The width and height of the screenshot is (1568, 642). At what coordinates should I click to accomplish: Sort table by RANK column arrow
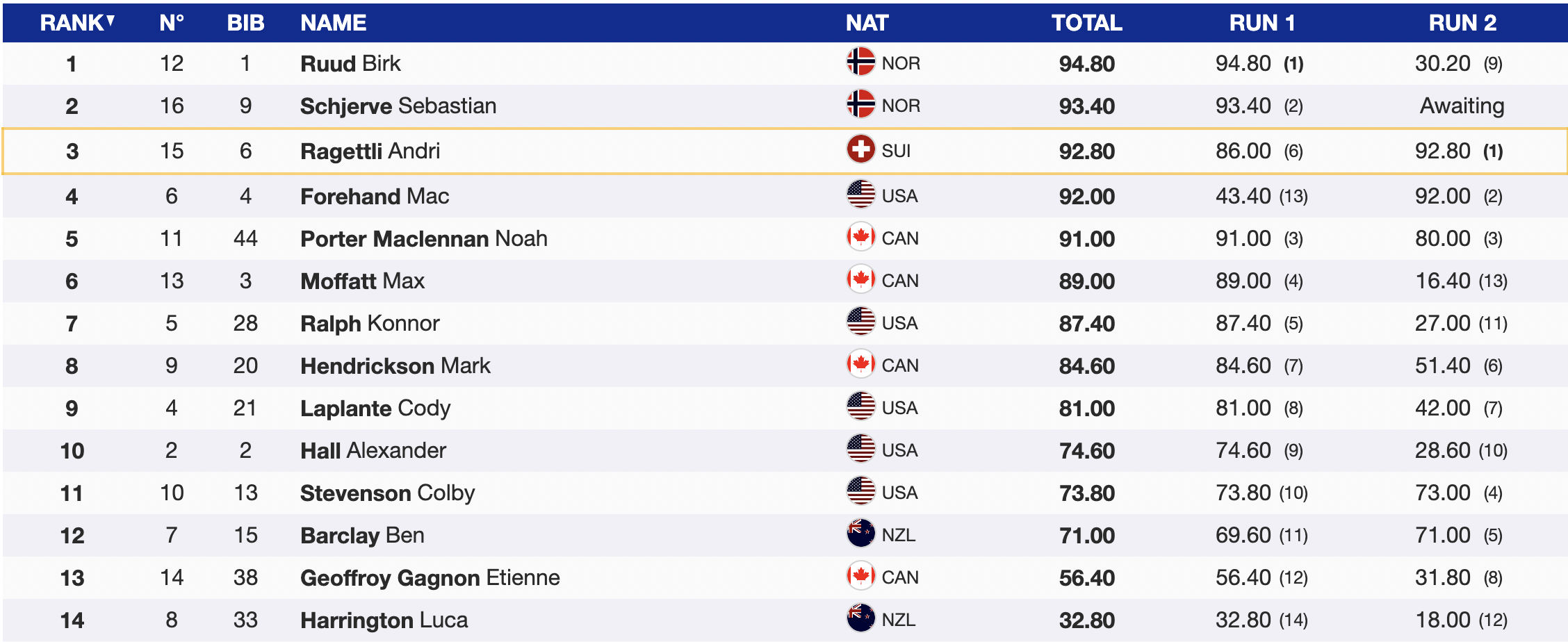click(111, 22)
